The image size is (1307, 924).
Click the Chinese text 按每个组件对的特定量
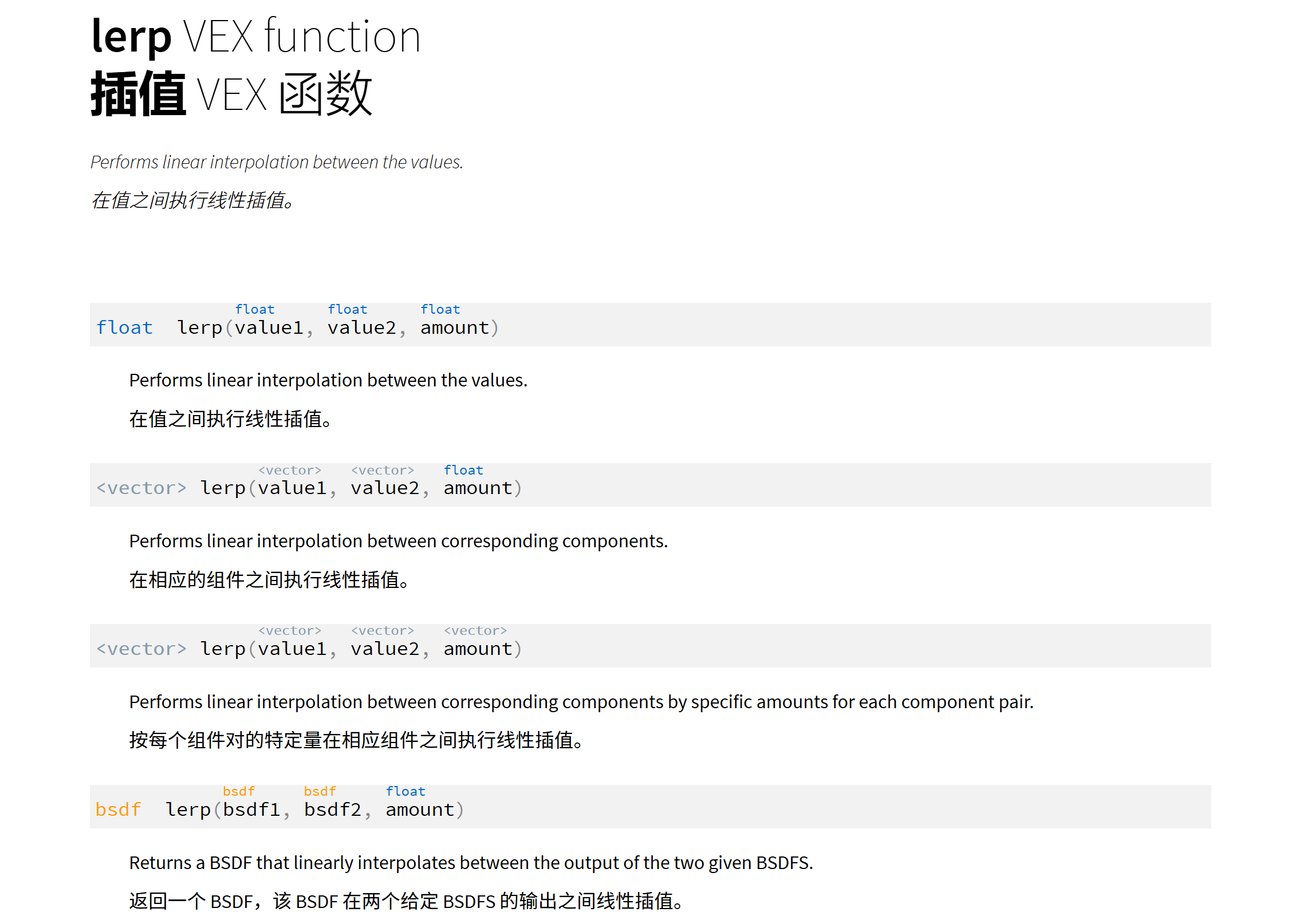[226, 740]
